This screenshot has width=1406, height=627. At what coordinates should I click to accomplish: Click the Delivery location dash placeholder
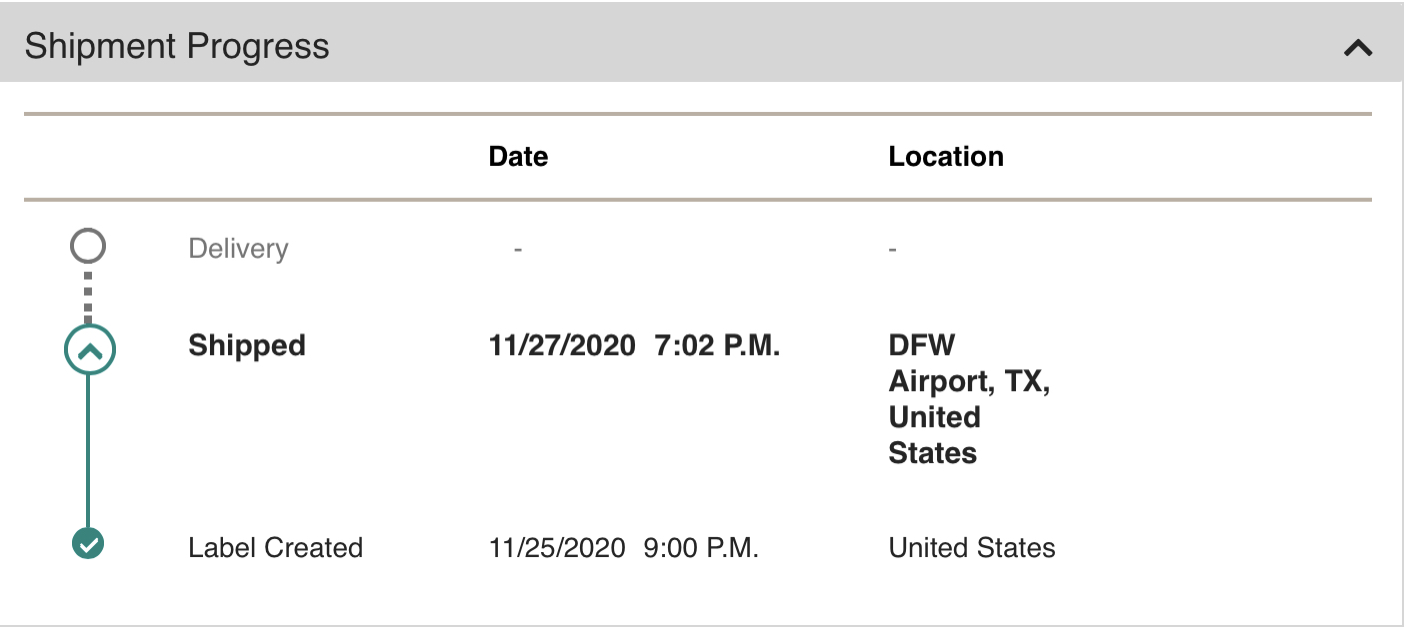pyautogui.click(x=892, y=248)
